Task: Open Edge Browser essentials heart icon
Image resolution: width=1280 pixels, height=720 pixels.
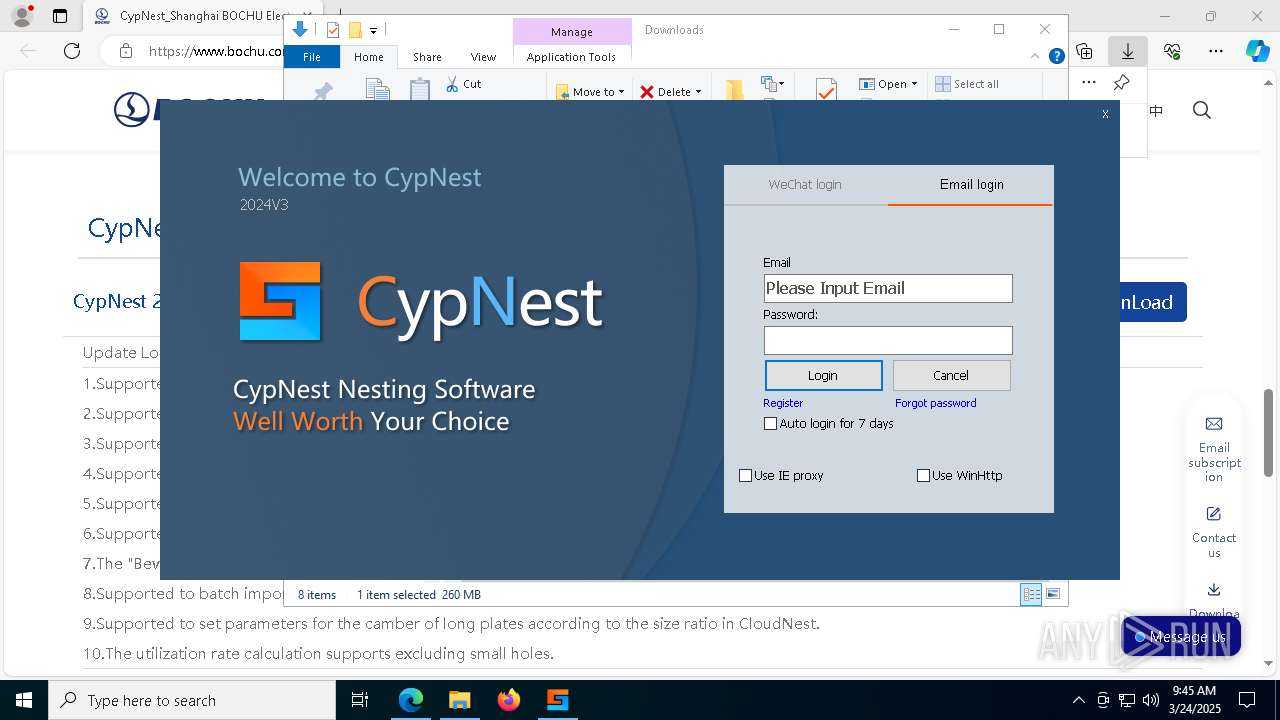Action: (x=1172, y=51)
